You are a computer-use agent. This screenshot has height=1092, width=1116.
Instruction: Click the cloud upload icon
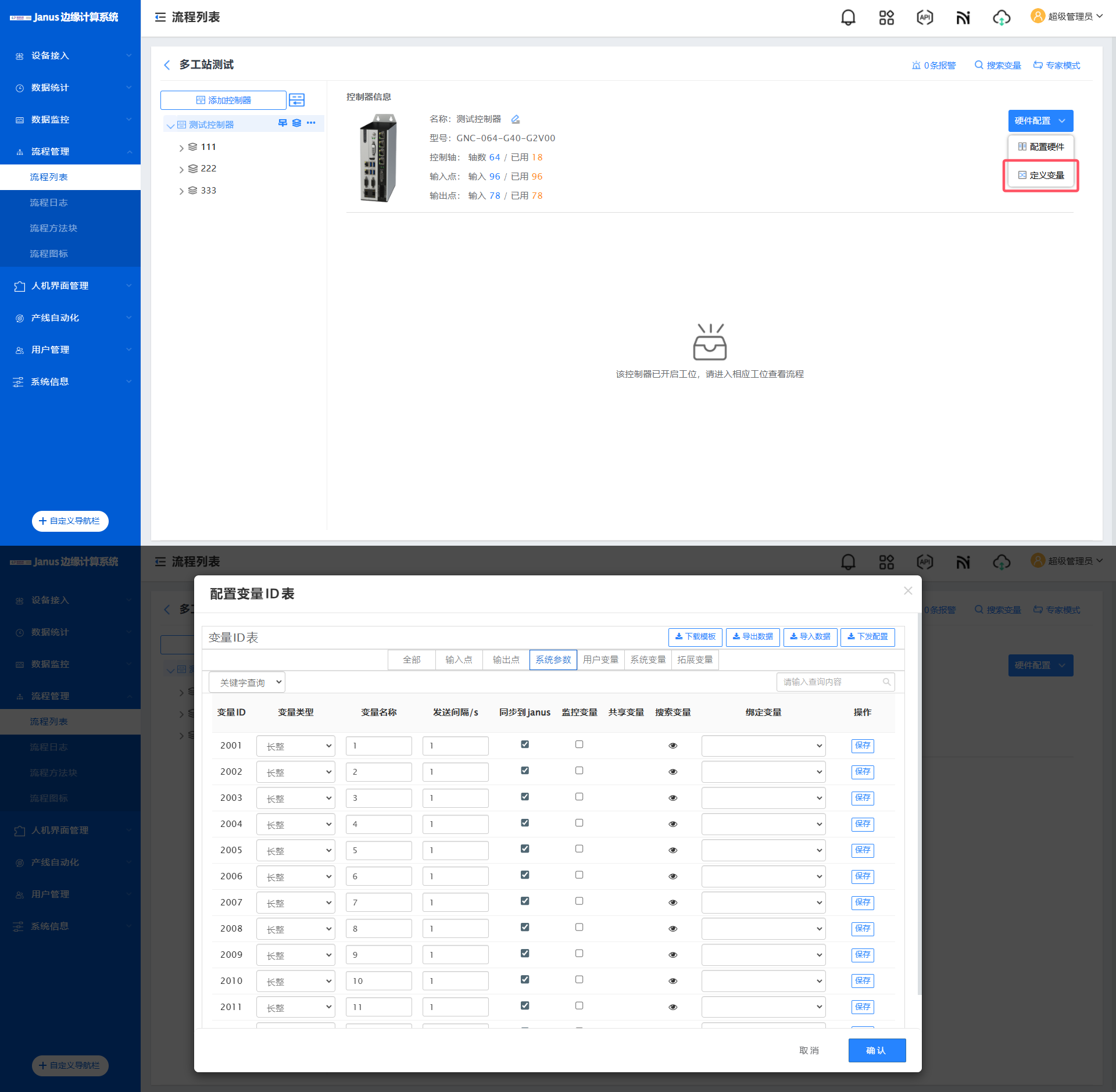click(1001, 17)
